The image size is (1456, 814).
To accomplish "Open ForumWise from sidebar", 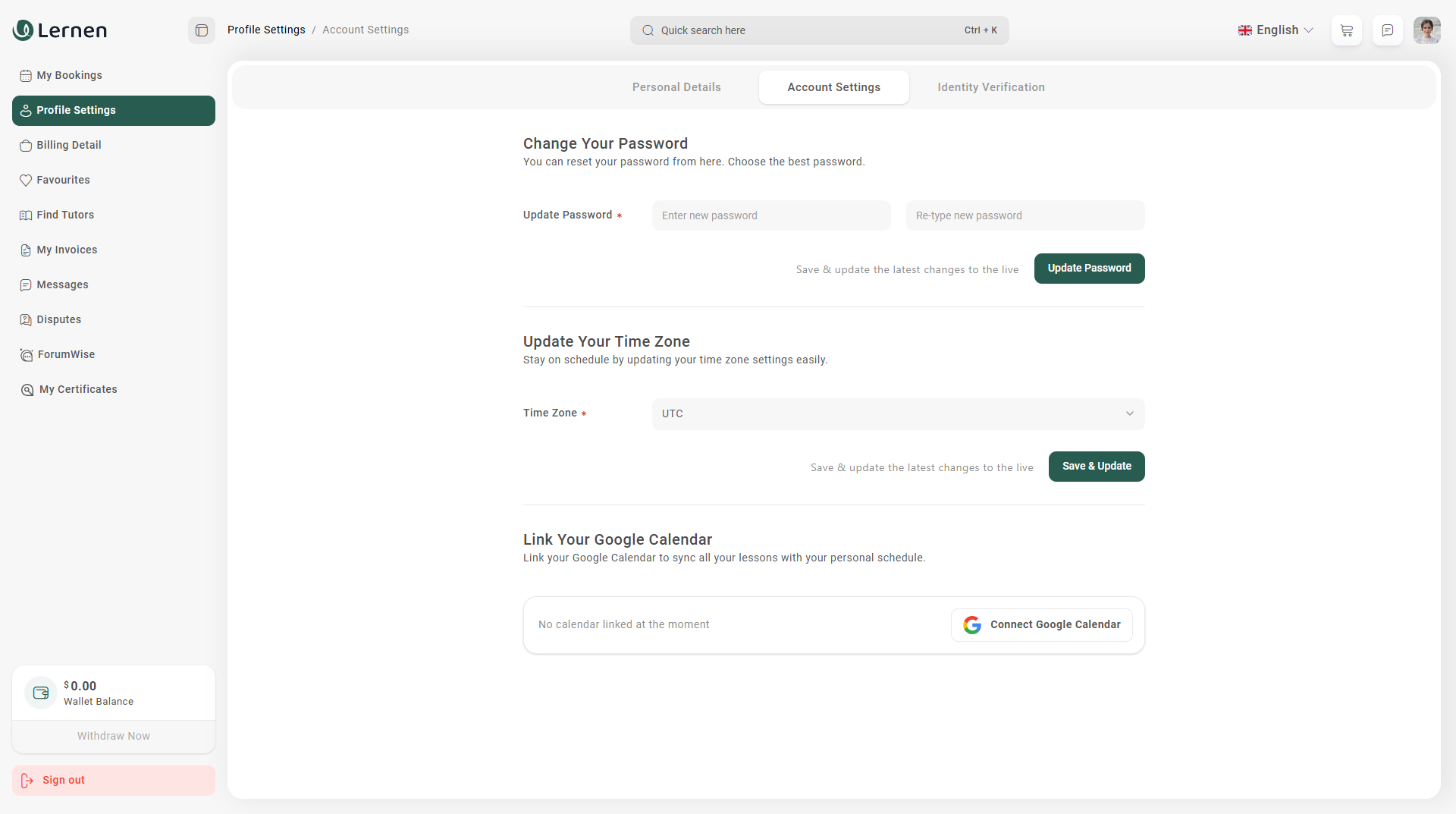I will [66, 354].
